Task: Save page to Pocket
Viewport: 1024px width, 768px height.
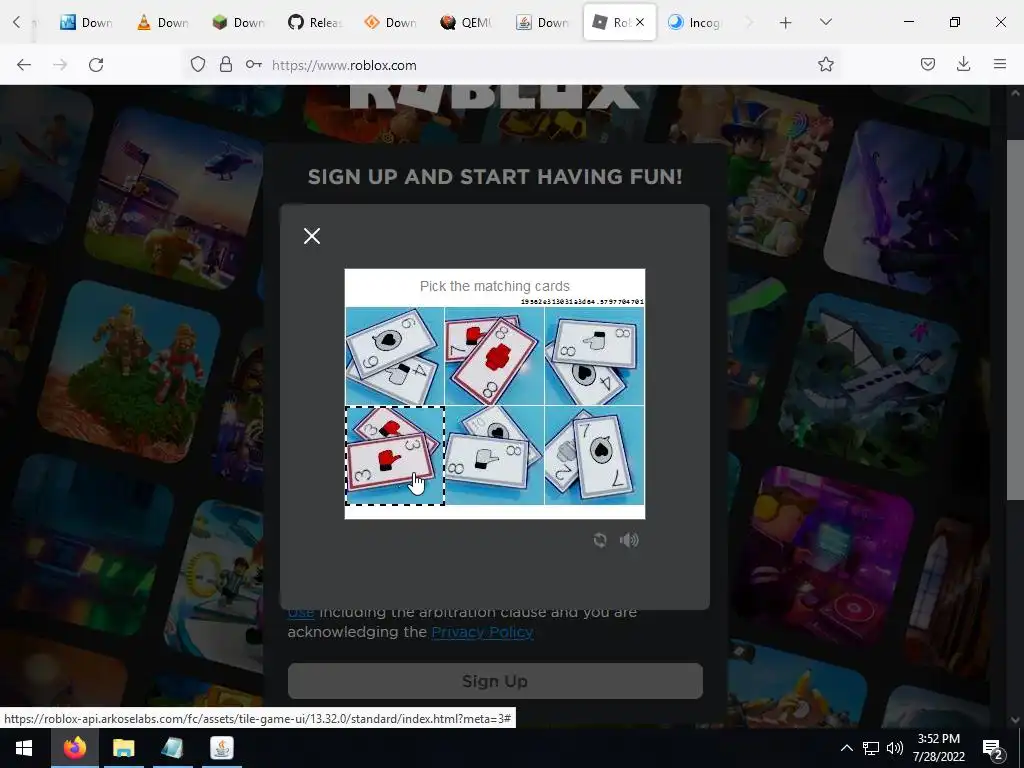Action: (927, 64)
